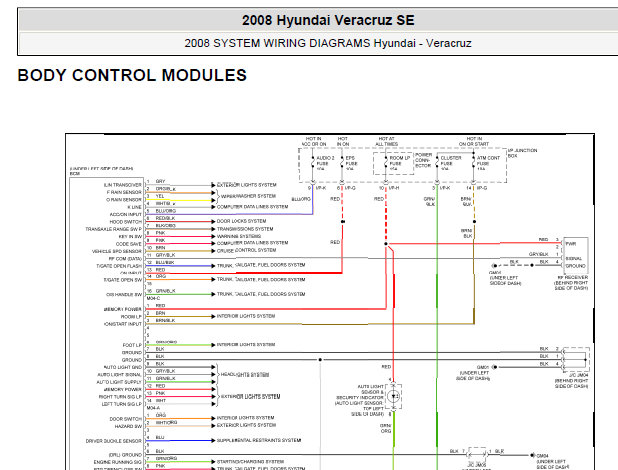The image size is (618, 470).
Task: Click the "WIPER/WASHER SYSTEM" label
Action: click(x=248, y=196)
